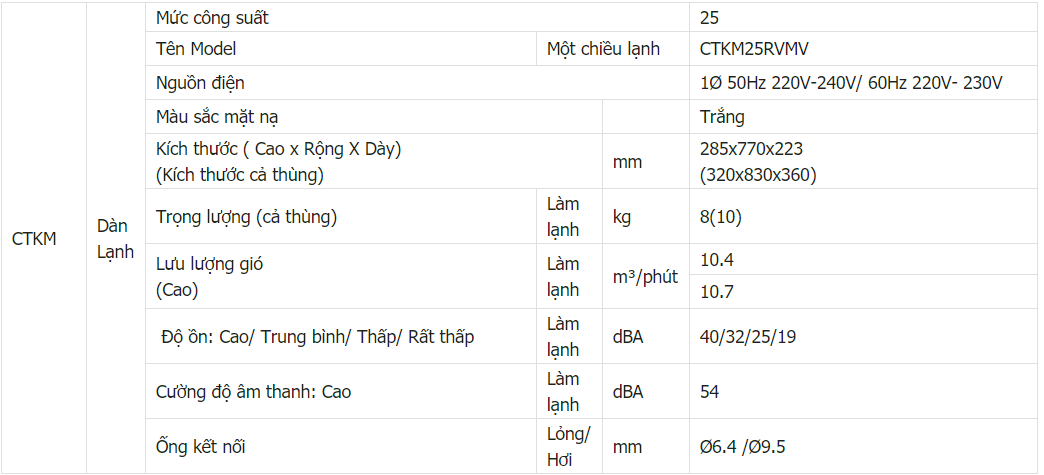Click the Lỏng/Hơi cell
Screen dimensions: 1044x475
(569, 447)
